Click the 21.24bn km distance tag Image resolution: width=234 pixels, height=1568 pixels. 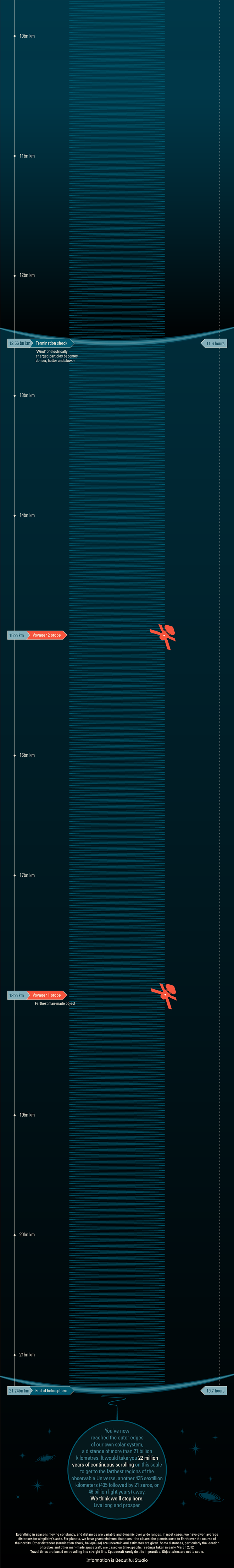tap(19, 1390)
